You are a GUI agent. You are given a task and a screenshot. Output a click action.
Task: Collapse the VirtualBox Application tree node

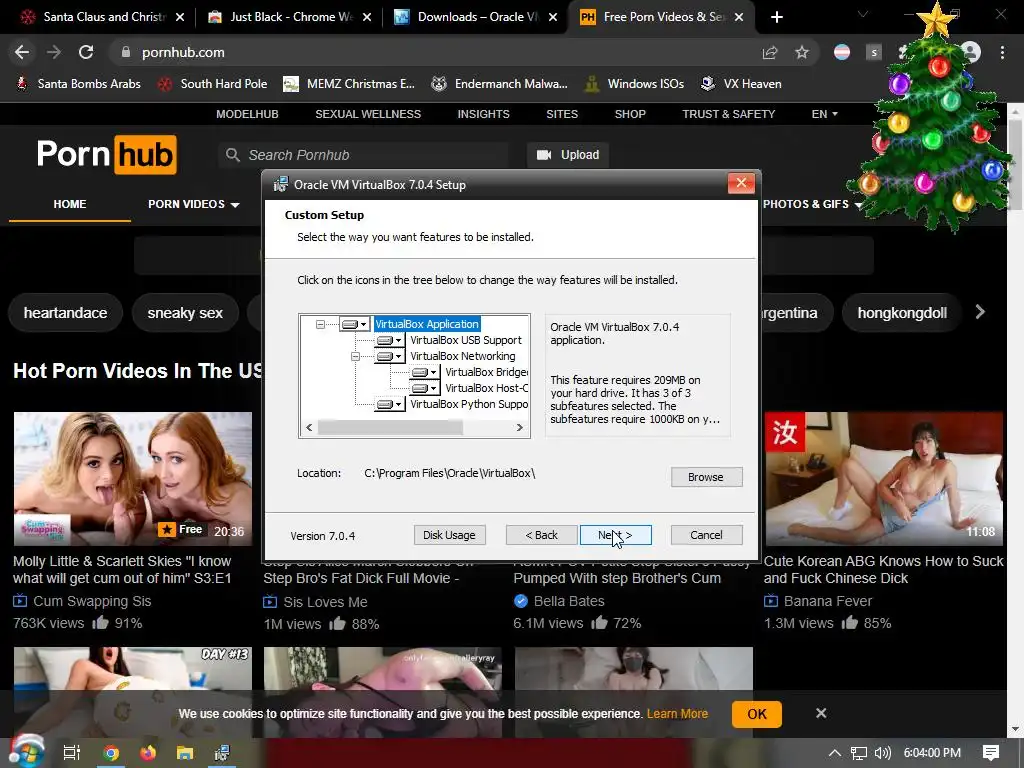320,324
